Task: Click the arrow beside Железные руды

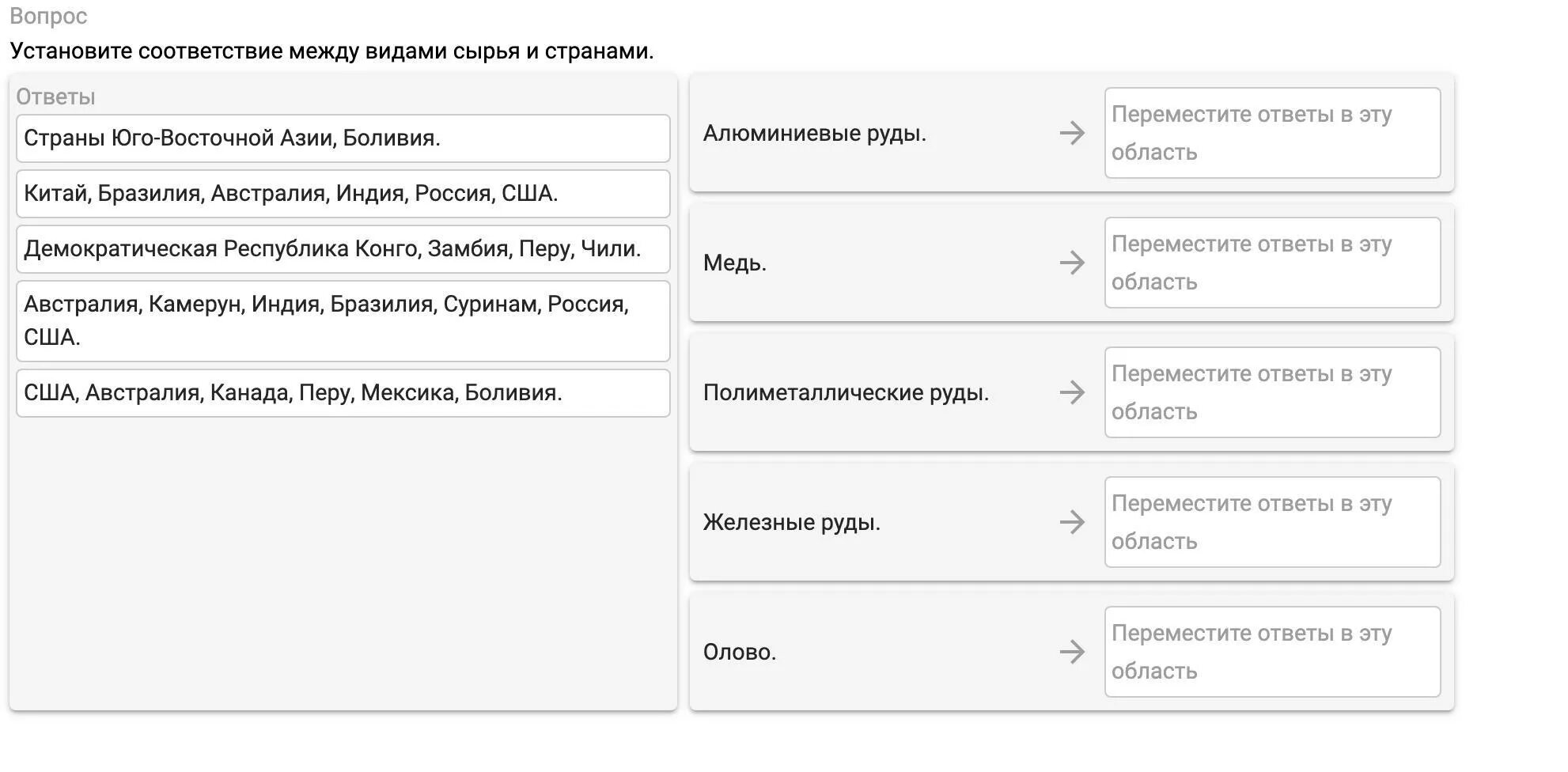Action: point(1072,522)
